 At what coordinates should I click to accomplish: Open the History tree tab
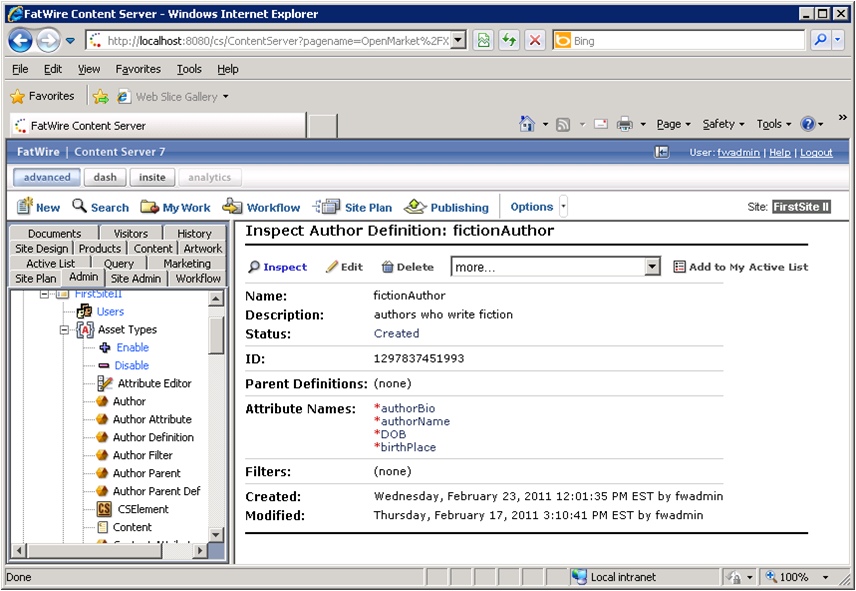coord(194,234)
